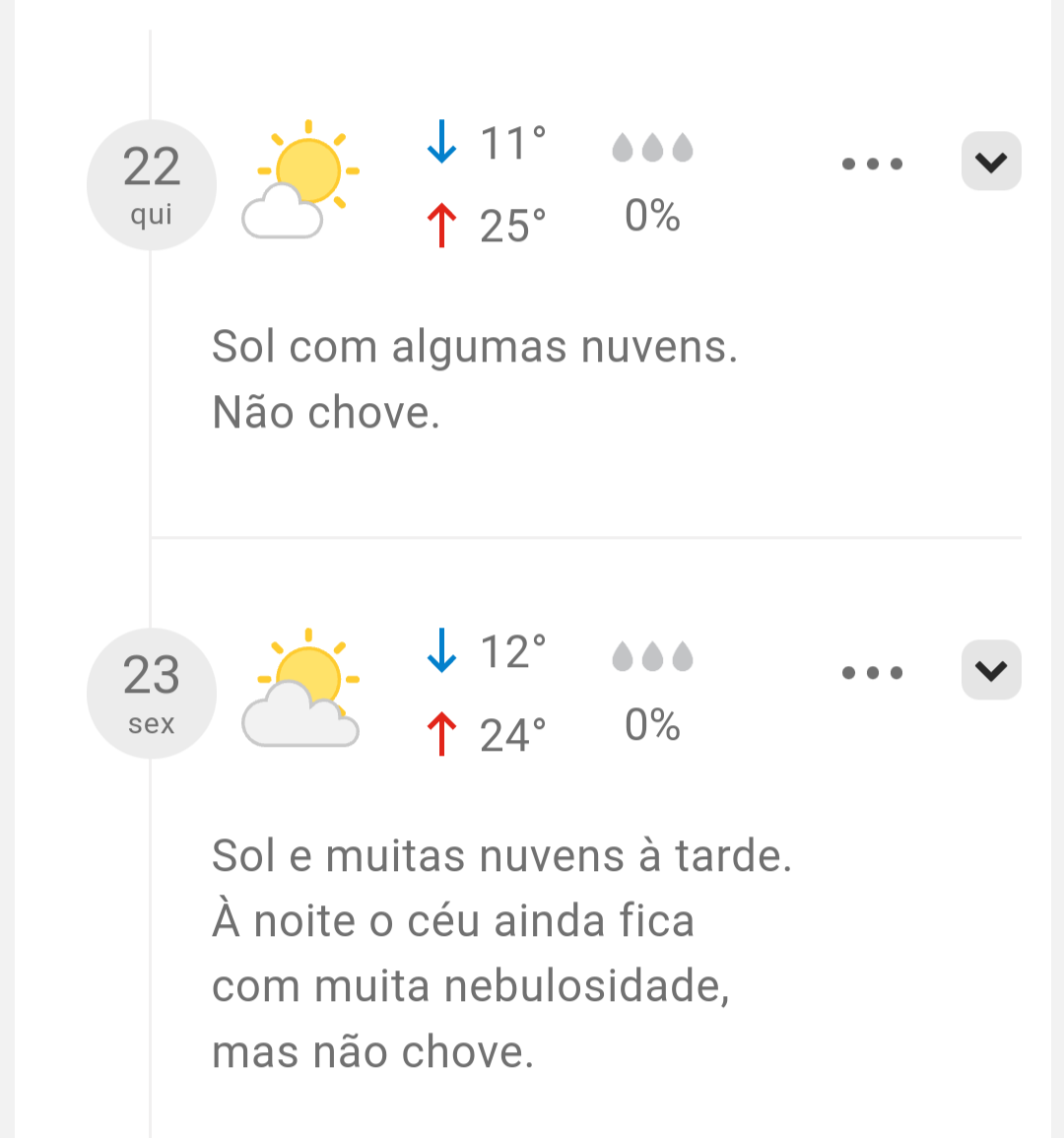Tap Friday's minimum temperature 12°
This screenshot has height=1138, width=1064.
[x=512, y=651]
